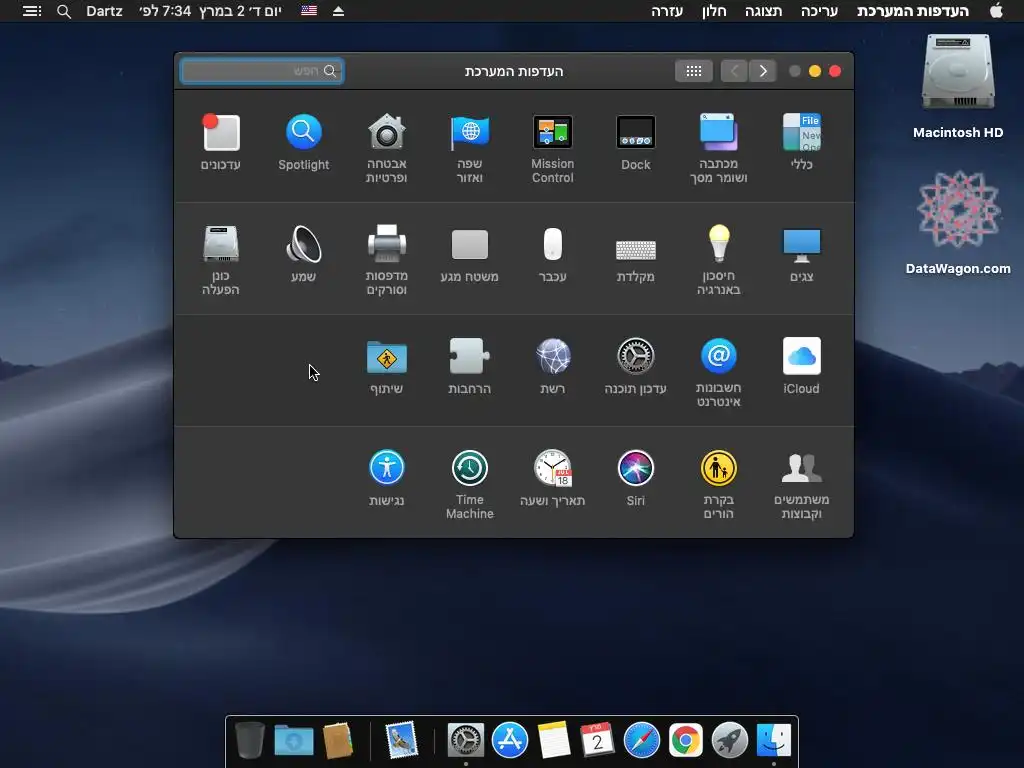Open the עזרה help menu
The height and width of the screenshot is (768, 1024).
point(667,11)
